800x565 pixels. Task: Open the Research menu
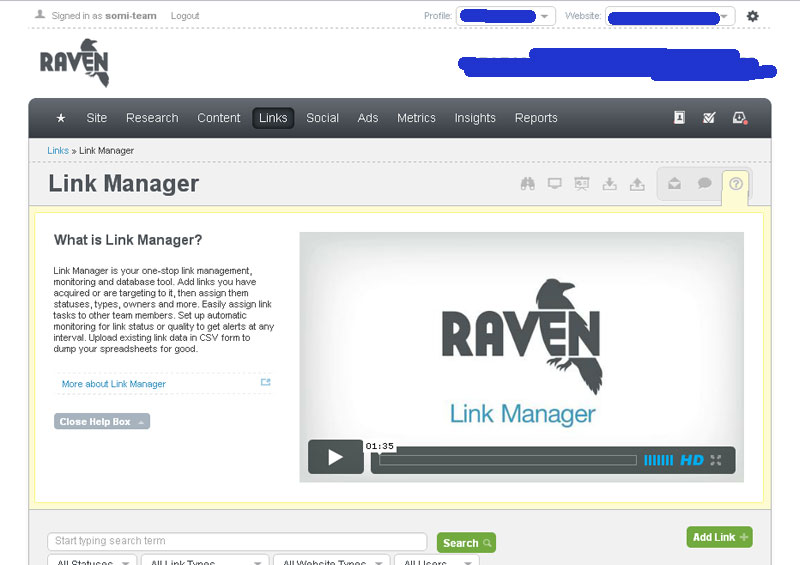pos(152,118)
